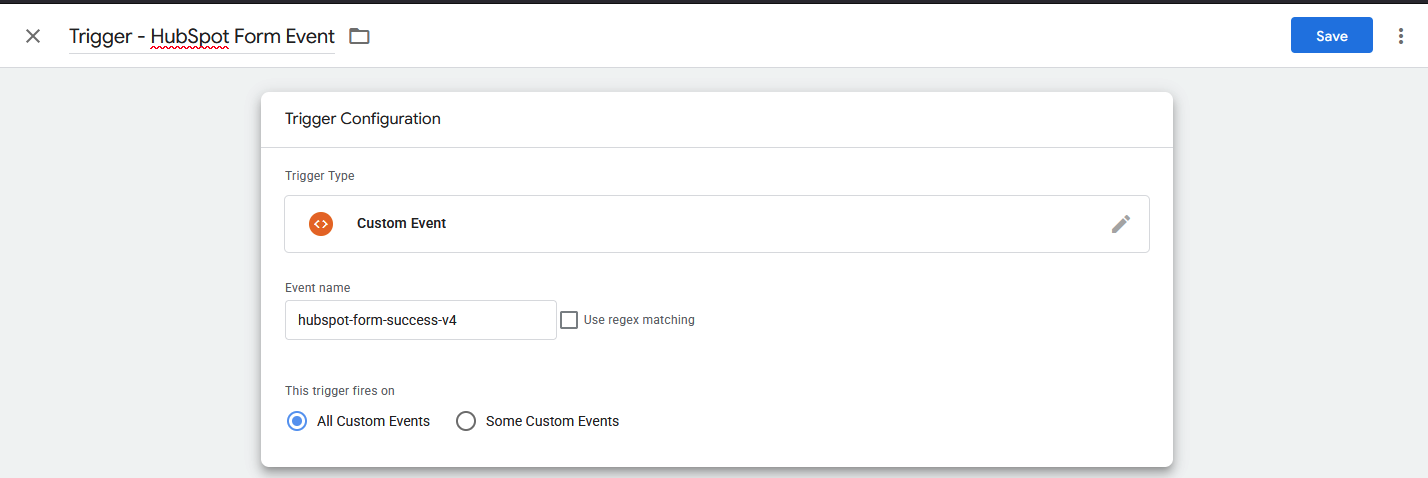Screen dimensions: 1428x478
Task: Click the empty gray area outside the card
Action: pyautogui.click(x=130, y=270)
